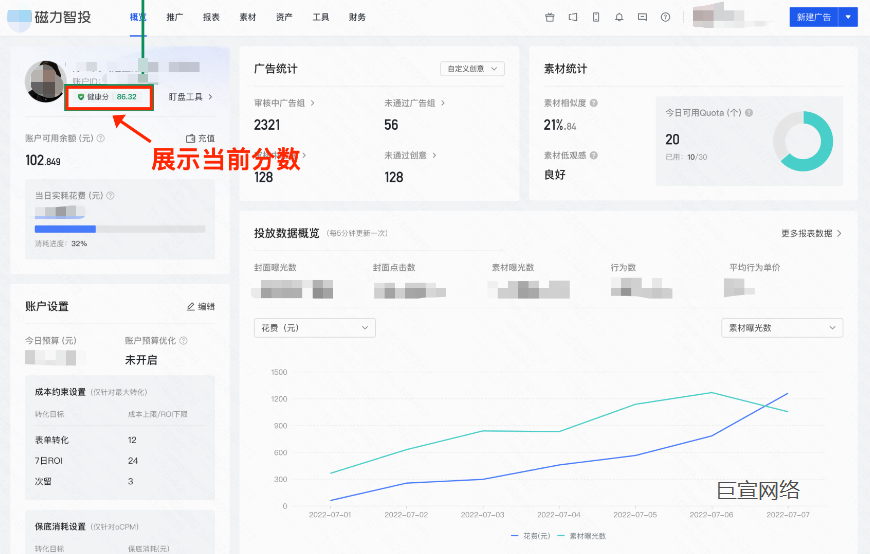Click the 行为数 metric label
This screenshot has height=554, width=870.
[623, 268]
